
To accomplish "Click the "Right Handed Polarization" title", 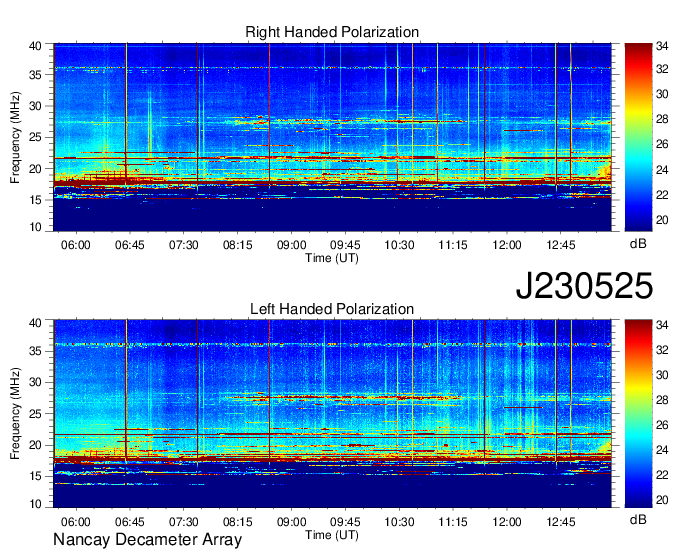I will (x=332, y=32).
